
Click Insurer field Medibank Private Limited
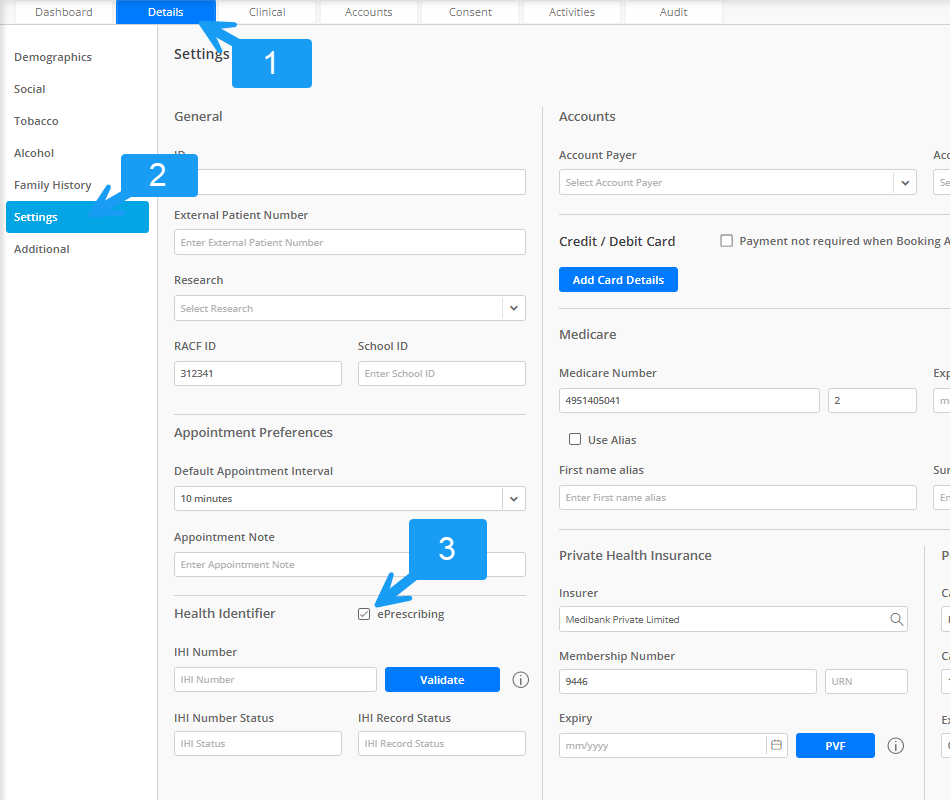[733, 619]
